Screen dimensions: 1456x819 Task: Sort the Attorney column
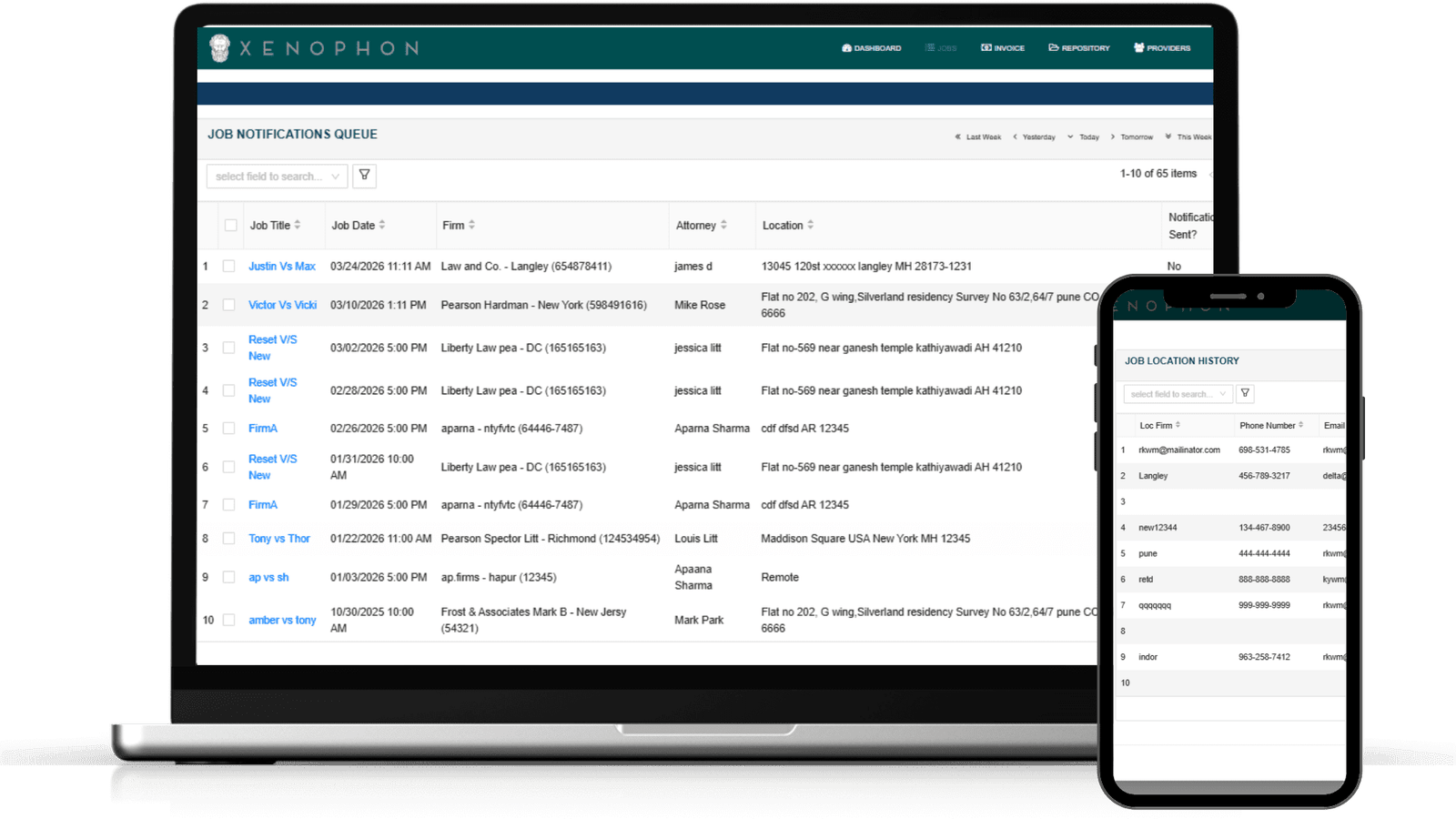tap(723, 225)
